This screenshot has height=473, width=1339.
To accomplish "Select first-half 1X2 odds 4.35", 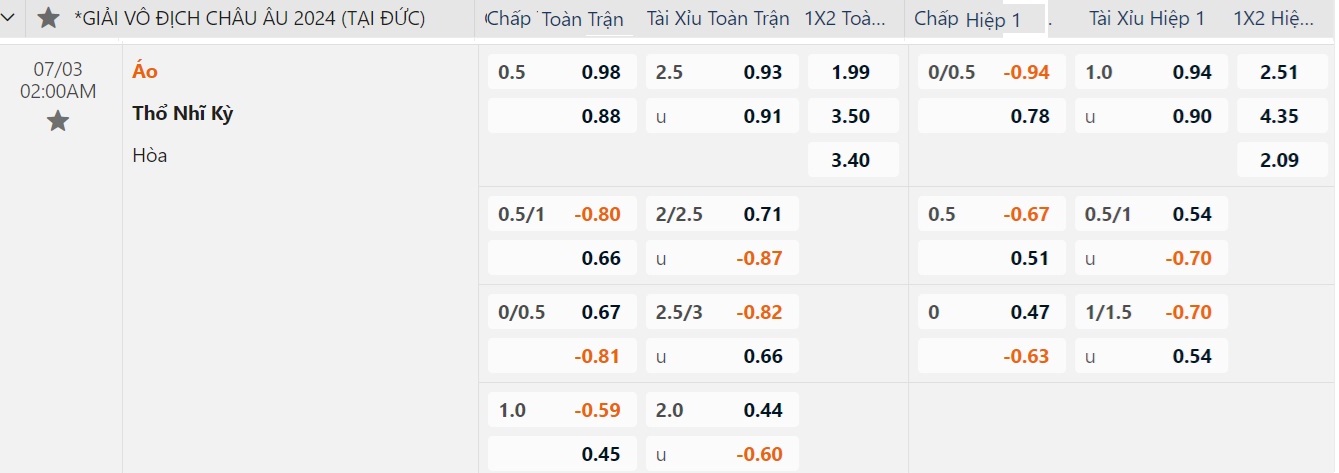I will click(1280, 116).
